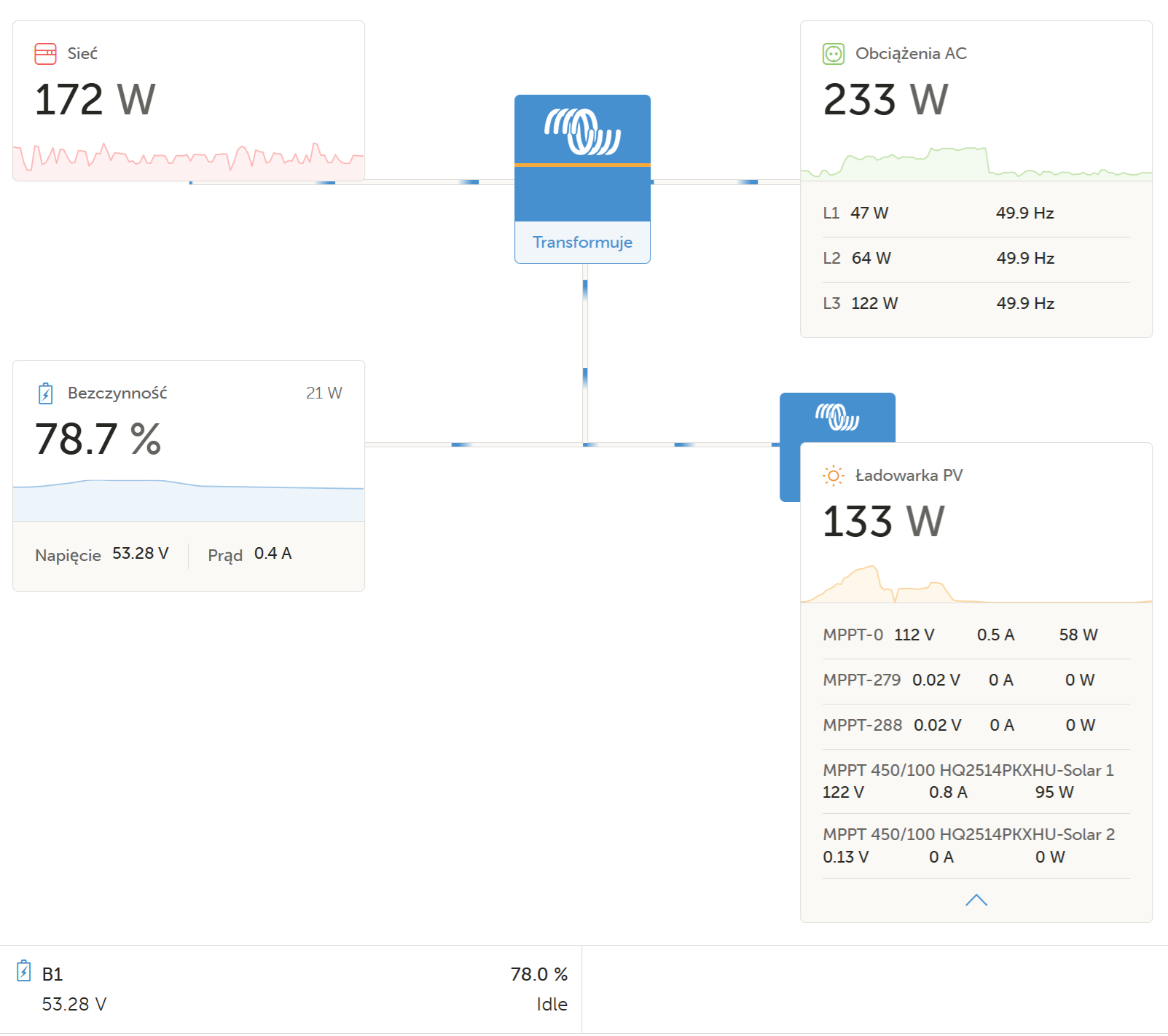Screen dimensions: 1168x1036
Task: Click the battery state of charge graph
Action: [x=189, y=500]
